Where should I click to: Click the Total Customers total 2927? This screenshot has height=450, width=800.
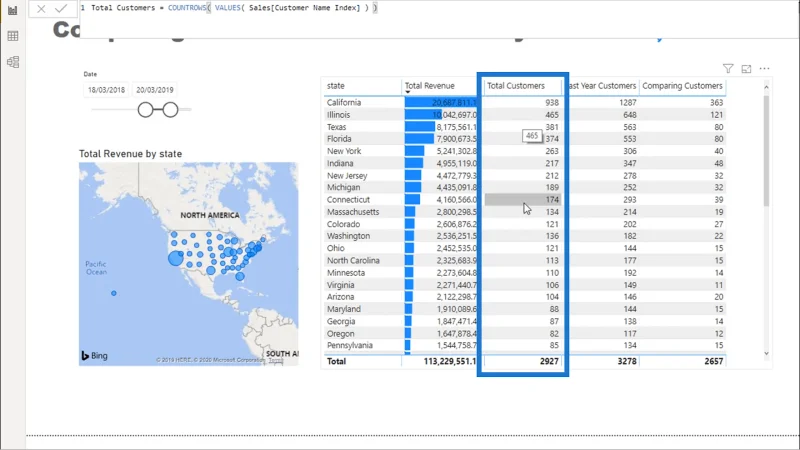[x=549, y=361]
